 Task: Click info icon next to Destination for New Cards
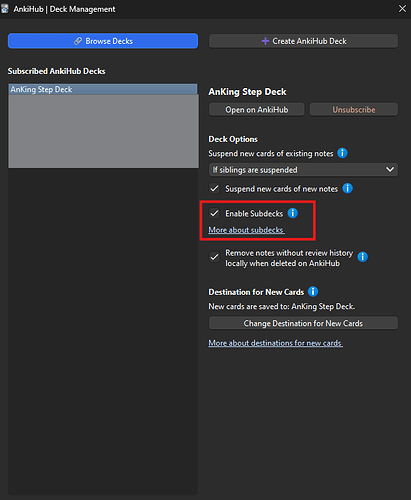[313, 292]
